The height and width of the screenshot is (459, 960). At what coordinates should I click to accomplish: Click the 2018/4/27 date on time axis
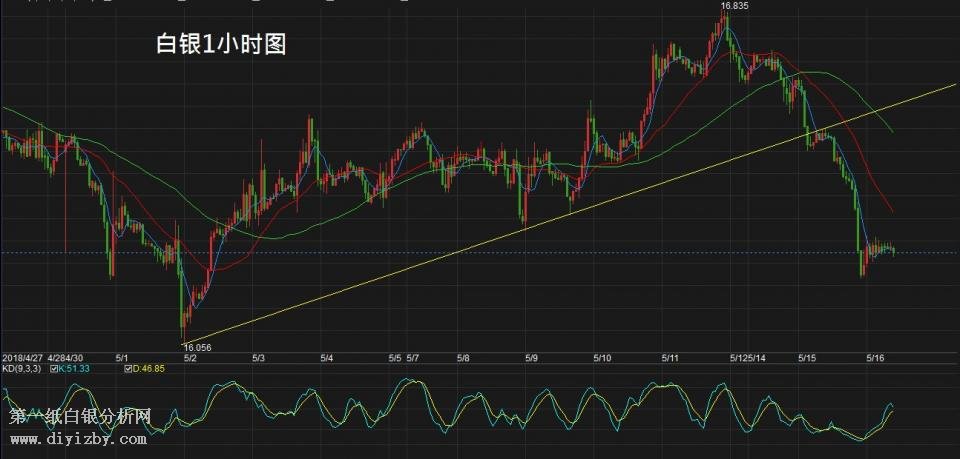click(22, 357)
